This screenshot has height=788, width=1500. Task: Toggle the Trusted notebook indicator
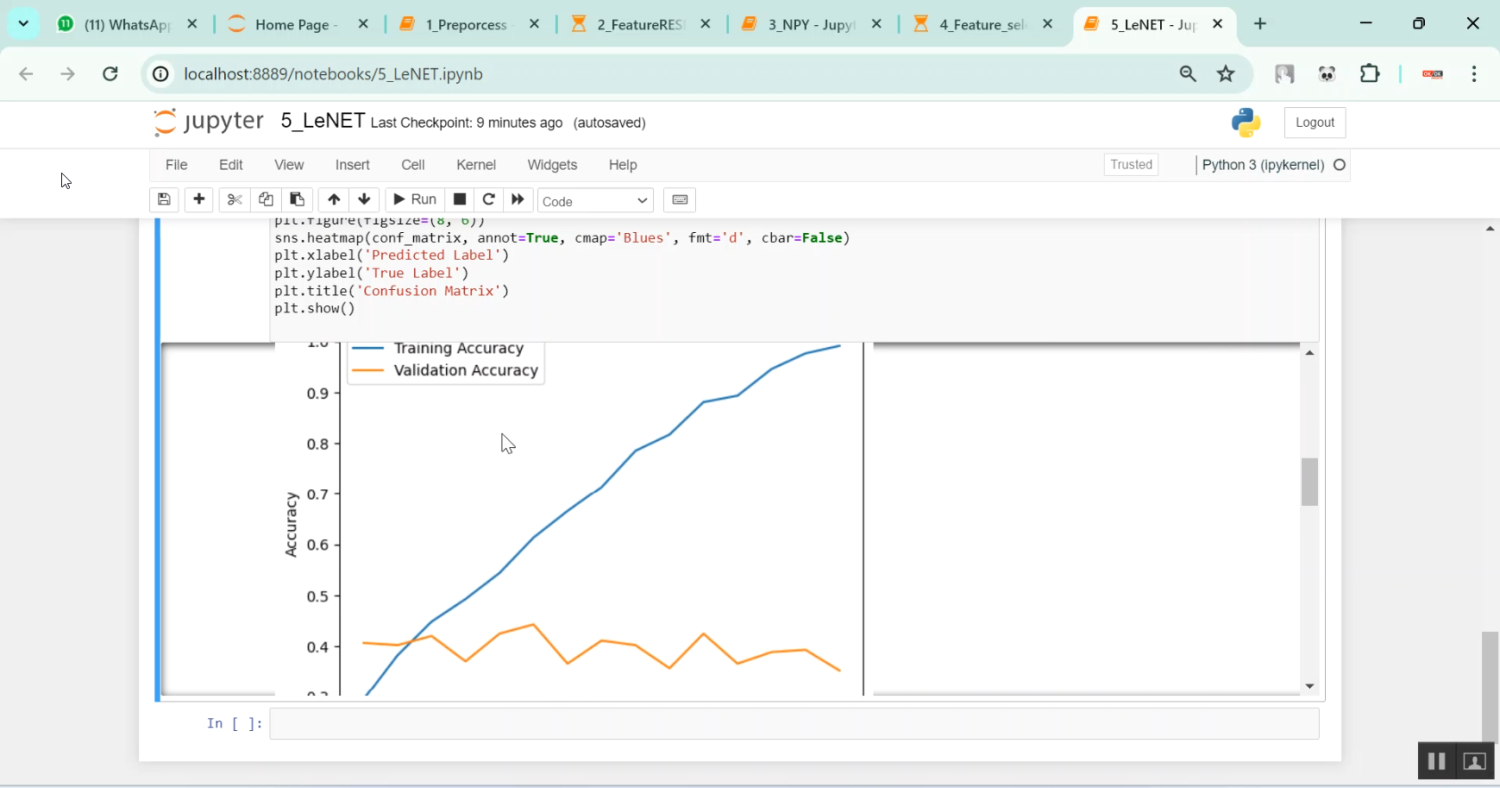point(1131,165)
